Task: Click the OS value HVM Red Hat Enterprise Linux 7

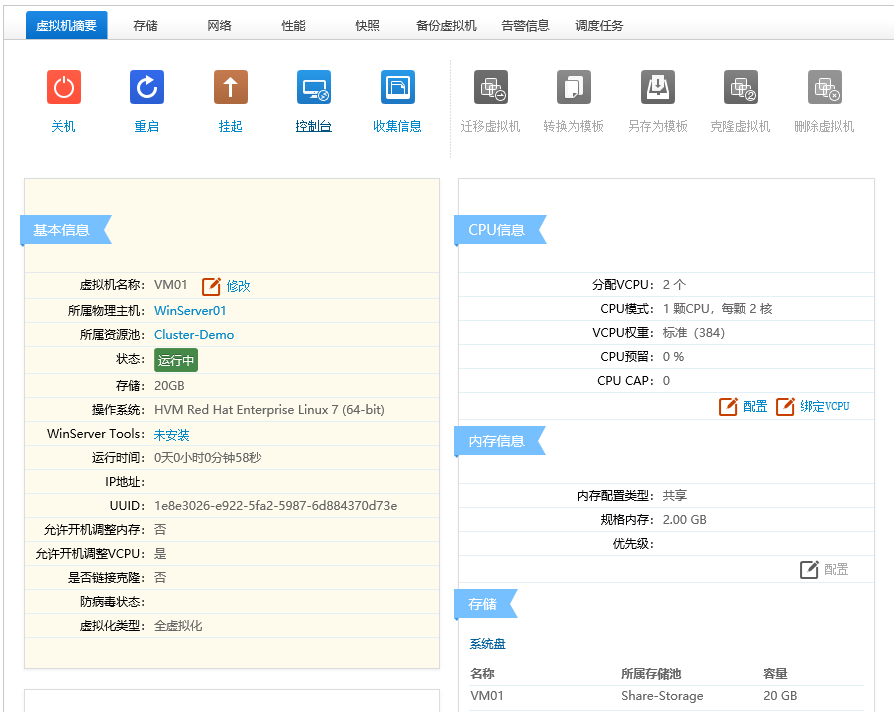Action: [x=269, y=410]
